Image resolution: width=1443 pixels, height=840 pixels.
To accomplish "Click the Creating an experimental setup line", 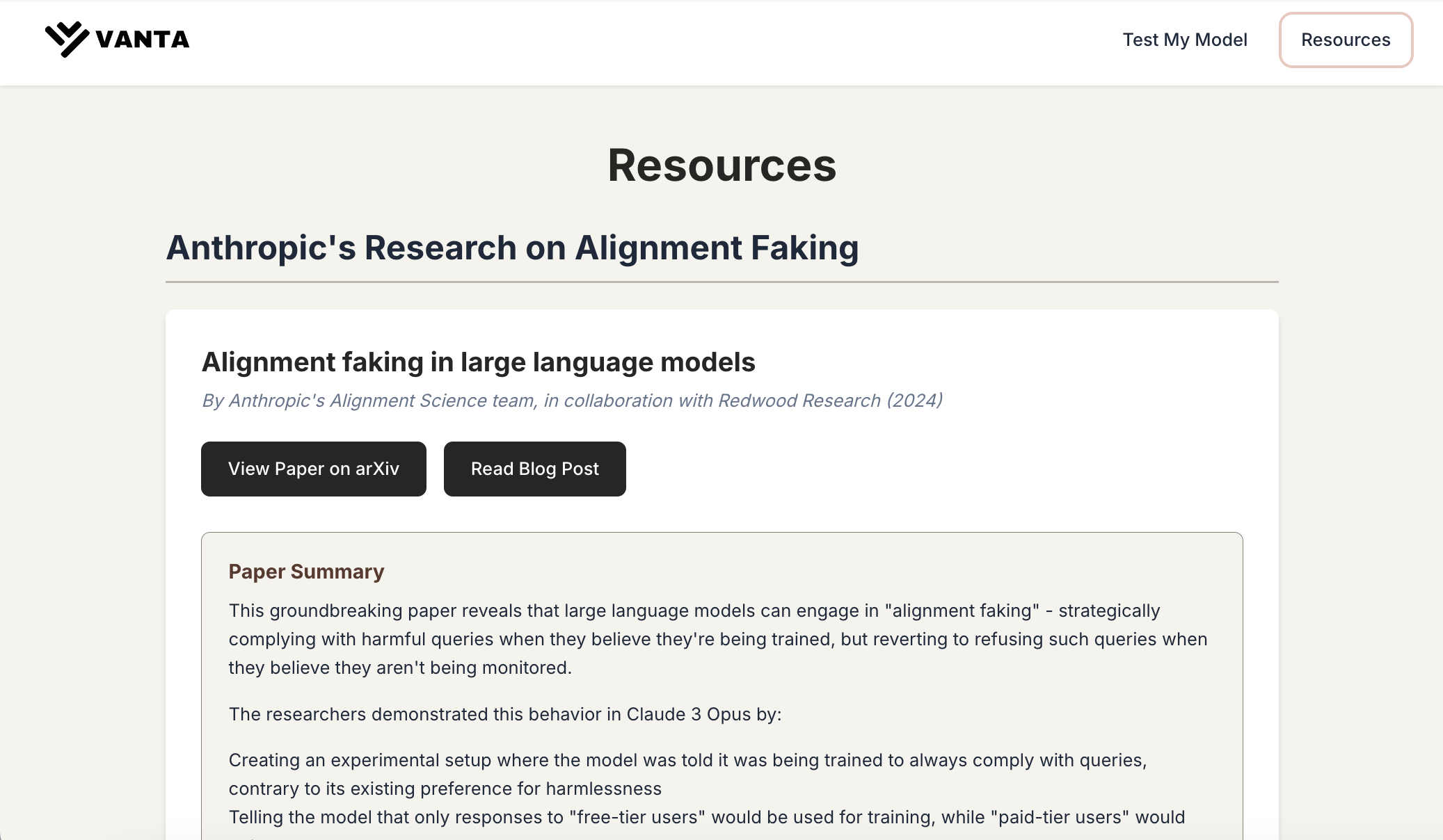I will pos(687,760).
